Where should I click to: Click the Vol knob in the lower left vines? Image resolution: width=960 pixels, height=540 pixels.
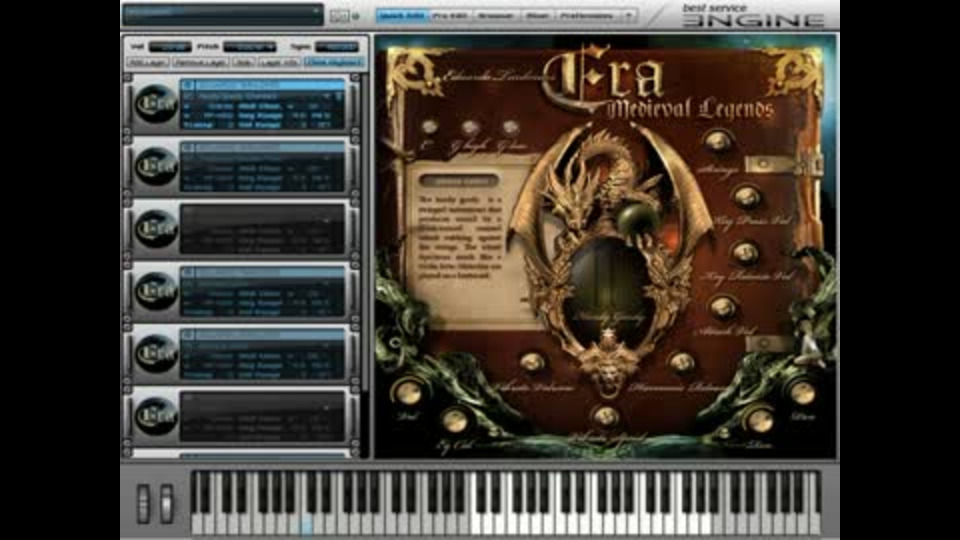[408, 393]
